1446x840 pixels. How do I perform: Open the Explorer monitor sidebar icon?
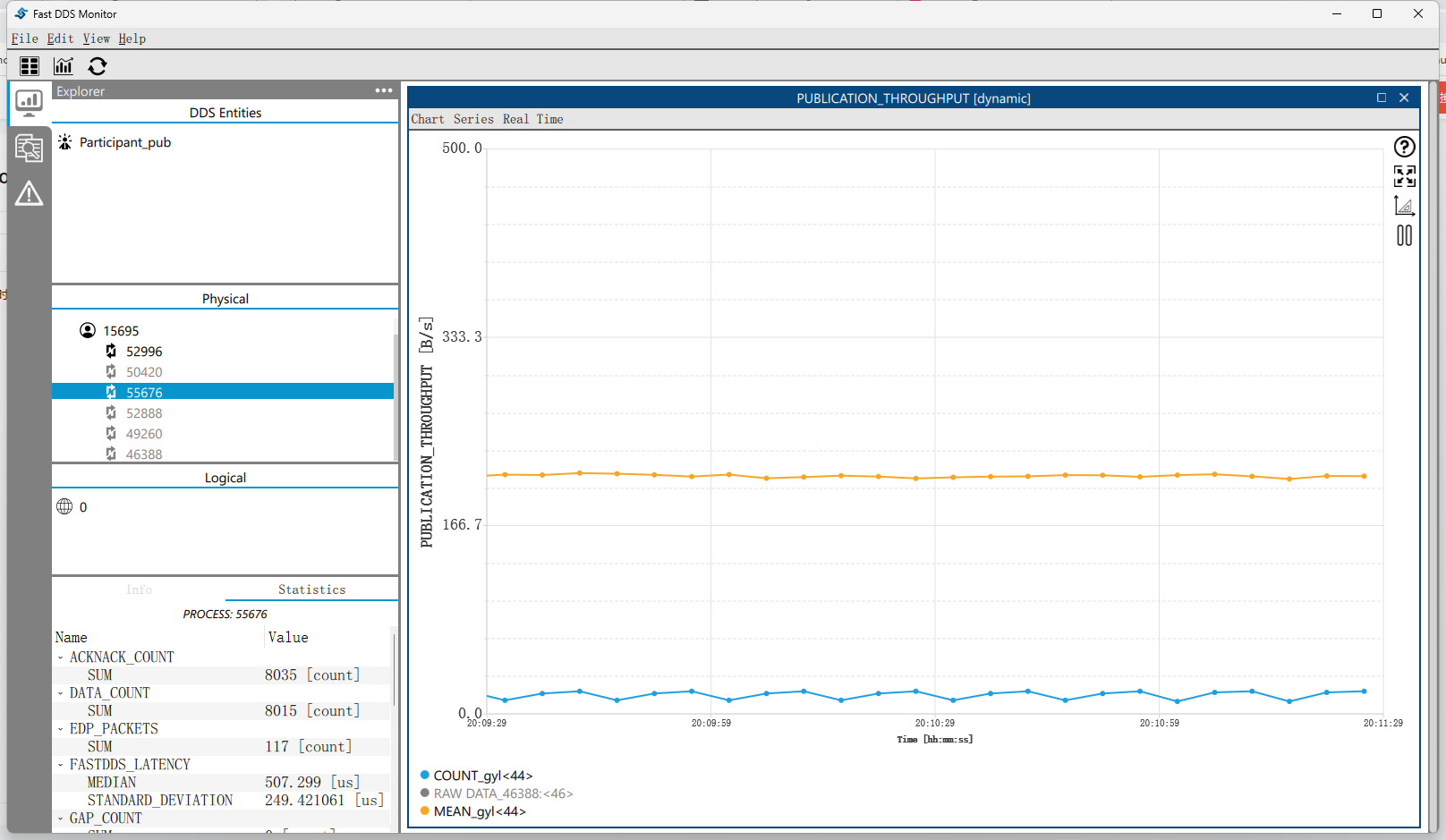29,103
